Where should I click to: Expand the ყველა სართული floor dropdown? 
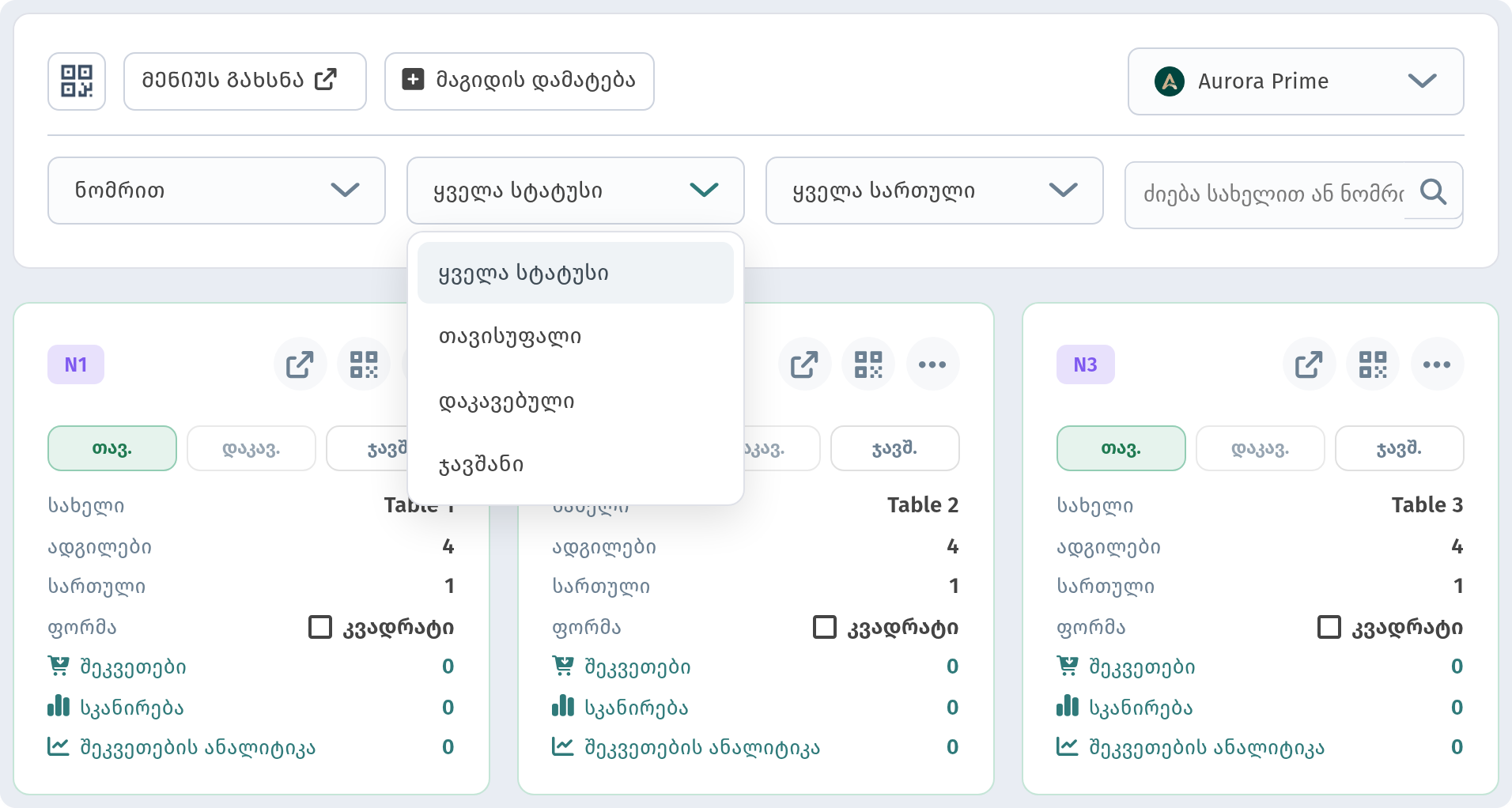coord(935,191)
